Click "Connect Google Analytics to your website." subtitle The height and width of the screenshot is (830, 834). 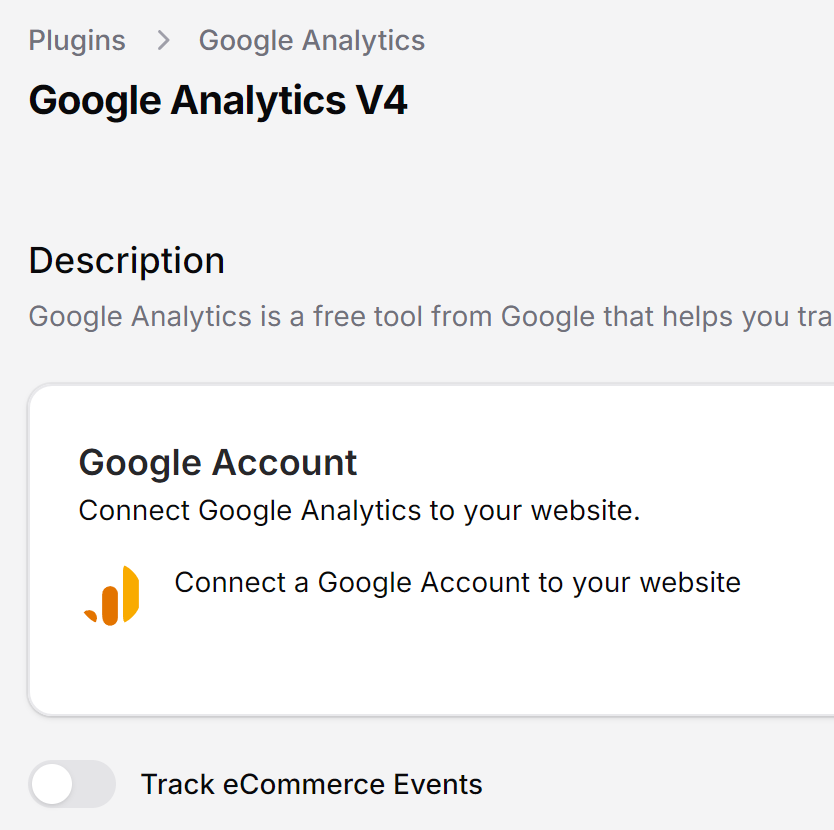[x=359, y=511]
